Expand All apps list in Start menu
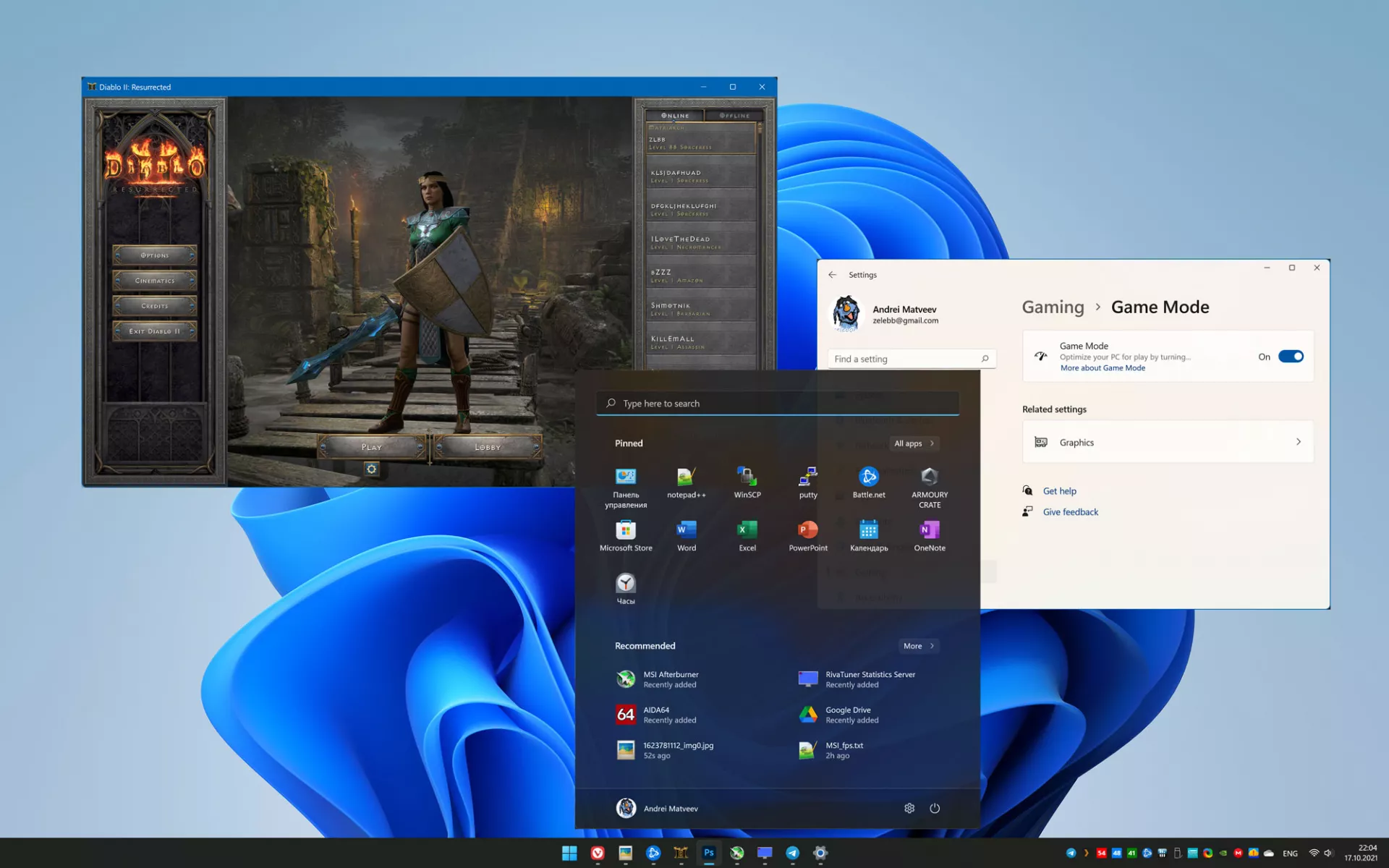 914,443
